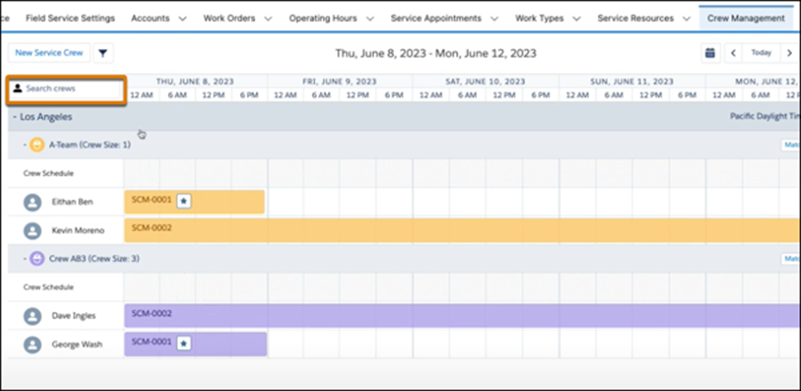Click star icon on George Wash's SCM-0001
801x391 pixels.
pos(184,343)
